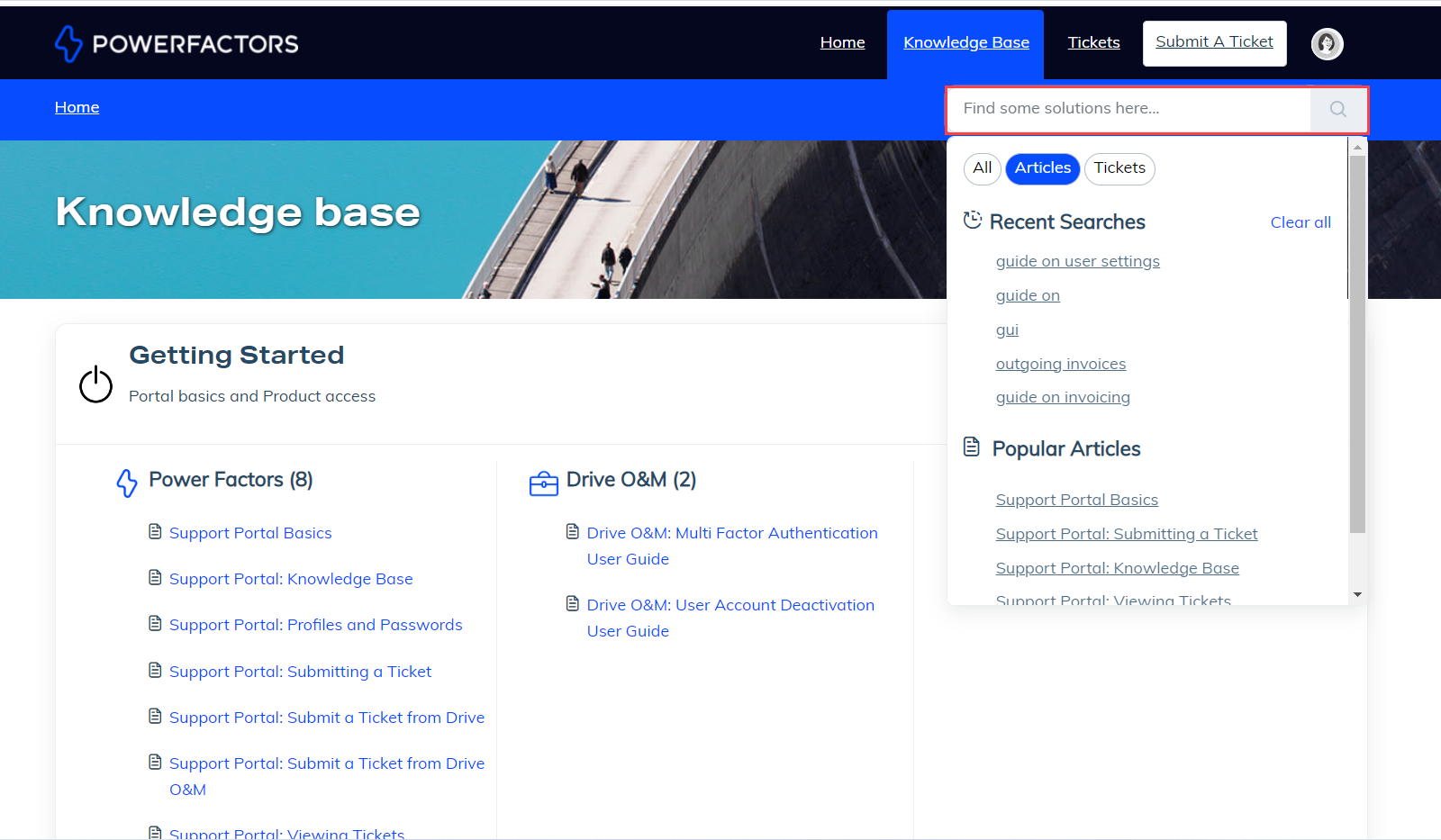Click document icon beside Support Portal: Knowledge Base
This screenshot has height=840, width=1441.
(155, 577)
